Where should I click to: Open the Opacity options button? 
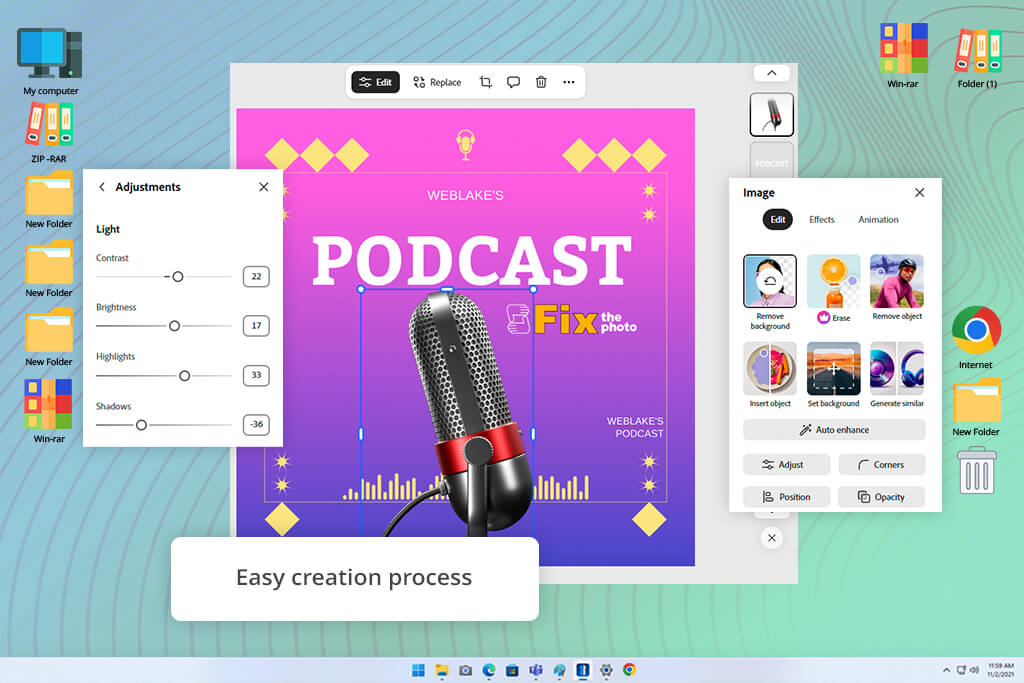tap(882, 497)
